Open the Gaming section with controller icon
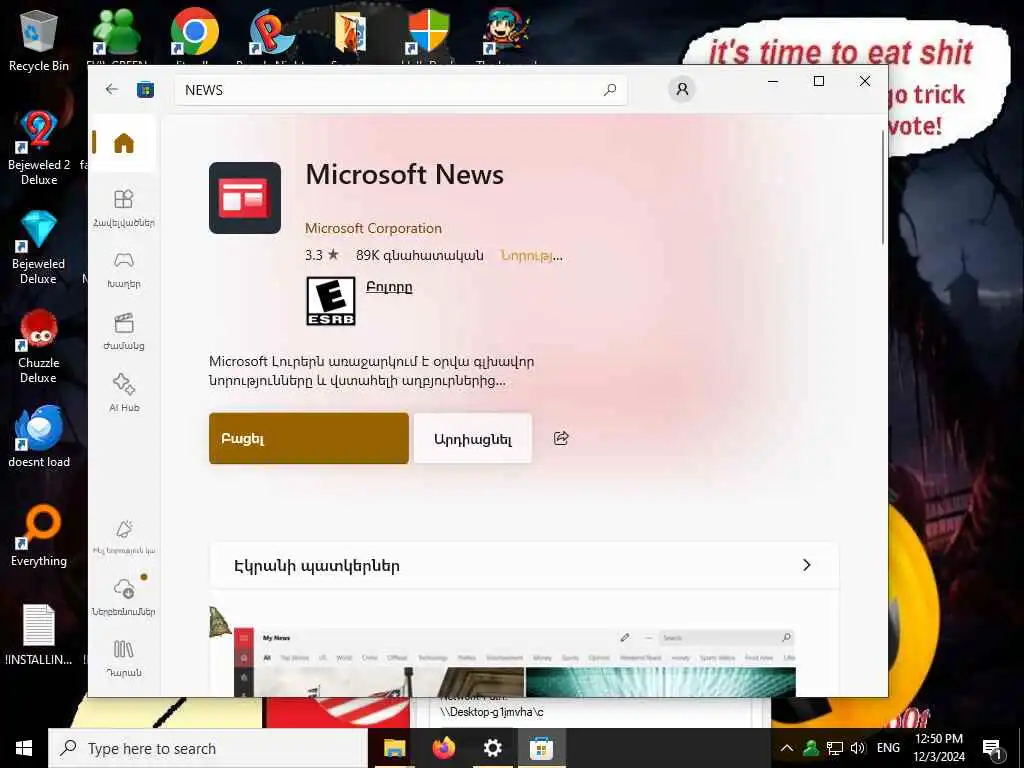 (123, 270)
